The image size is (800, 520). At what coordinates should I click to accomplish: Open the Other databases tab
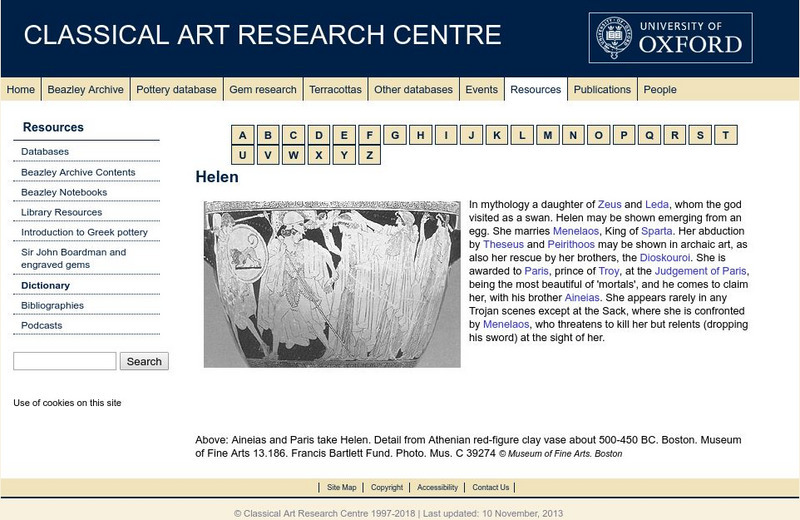[x=413, y=90]
